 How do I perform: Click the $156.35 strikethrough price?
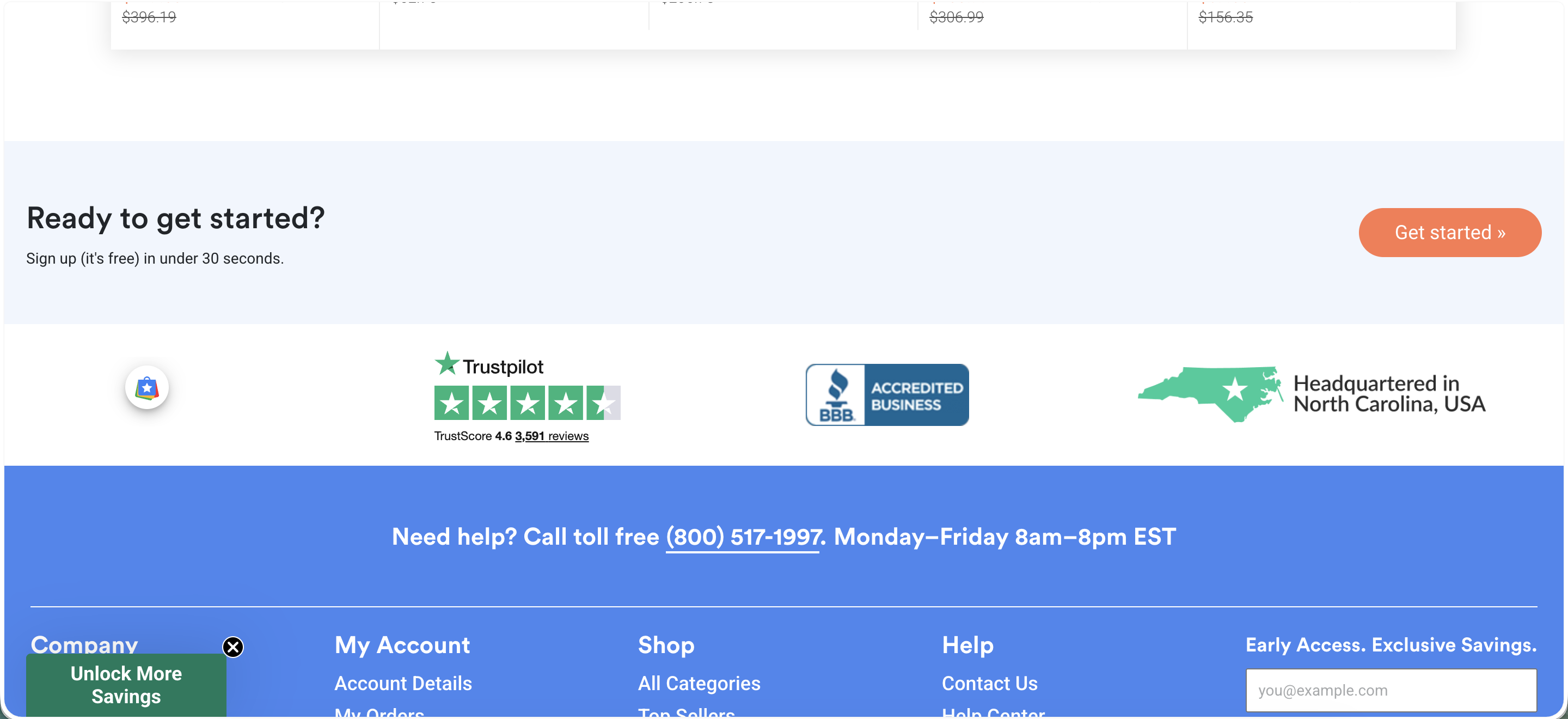[x=1226, y=16]
